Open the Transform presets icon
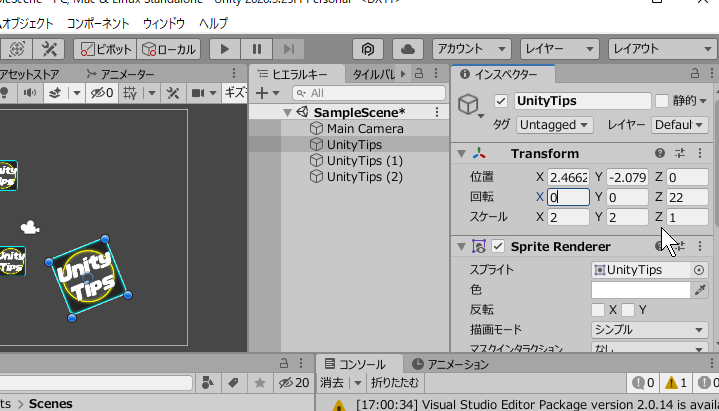Image resolution: width=719 pixels, height=411 pixels. [680, 153]
